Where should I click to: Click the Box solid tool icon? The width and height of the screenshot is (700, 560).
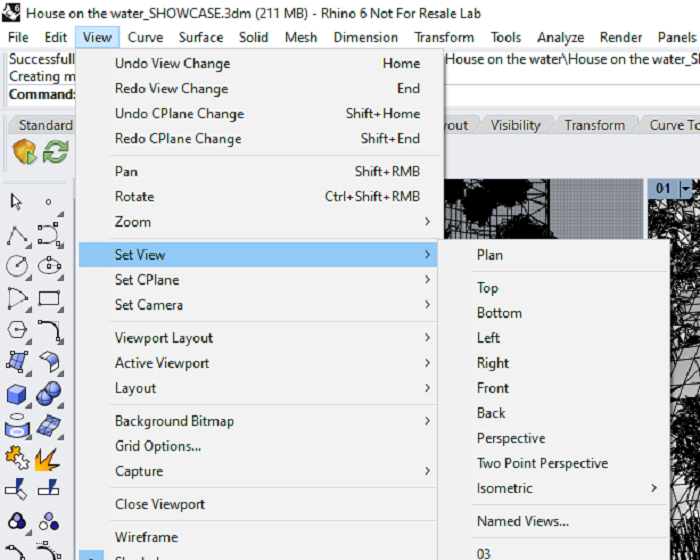[x=17, y=394]
